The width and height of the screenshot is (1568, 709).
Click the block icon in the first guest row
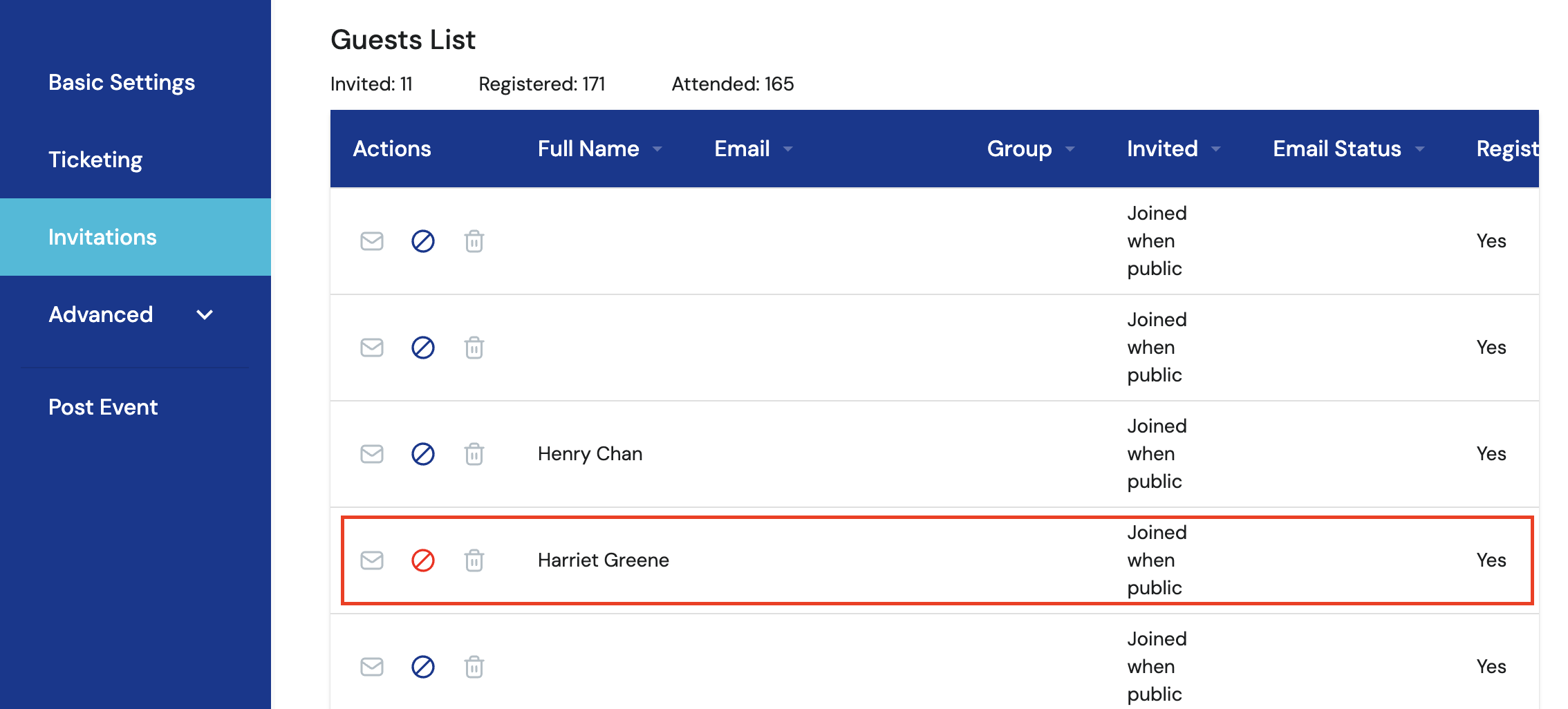423,241
